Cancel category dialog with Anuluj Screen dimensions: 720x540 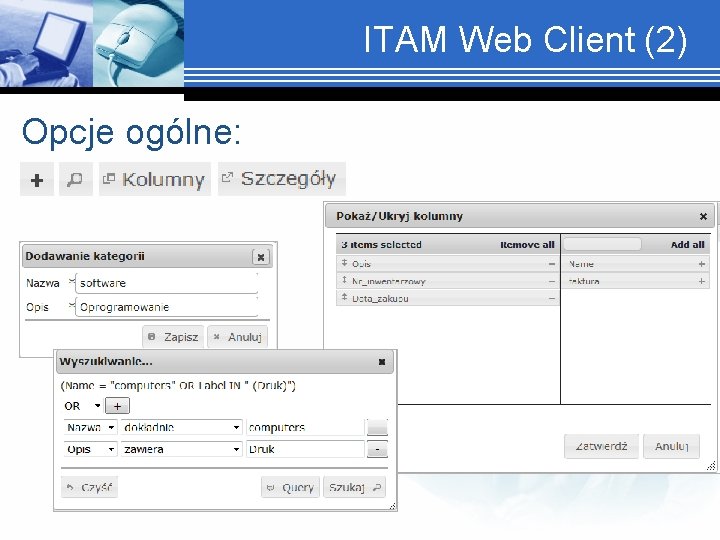pos(237,337)
